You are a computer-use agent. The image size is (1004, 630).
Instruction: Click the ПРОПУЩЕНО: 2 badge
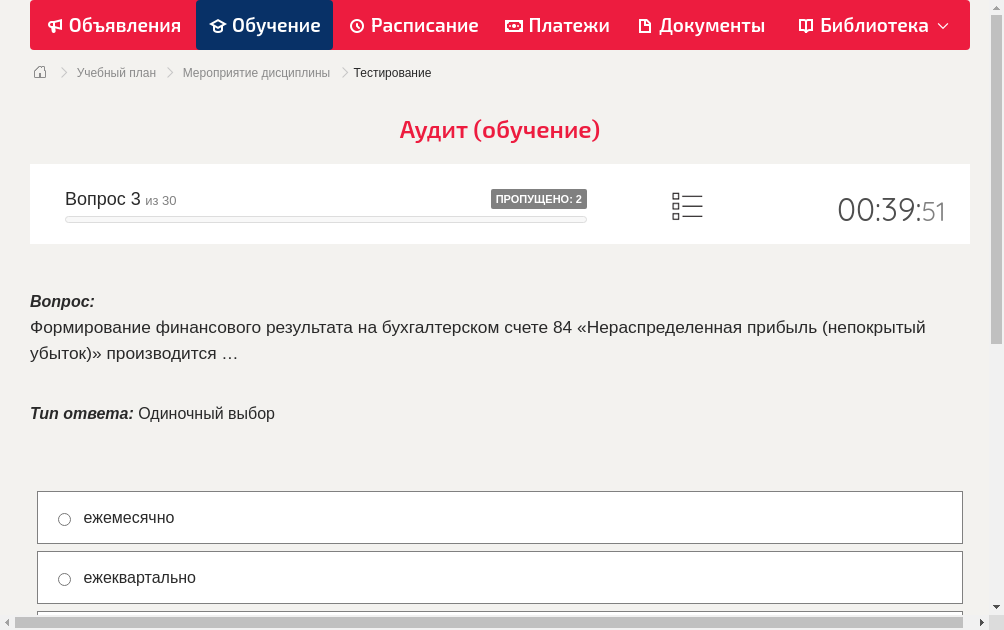click(540, 198)
